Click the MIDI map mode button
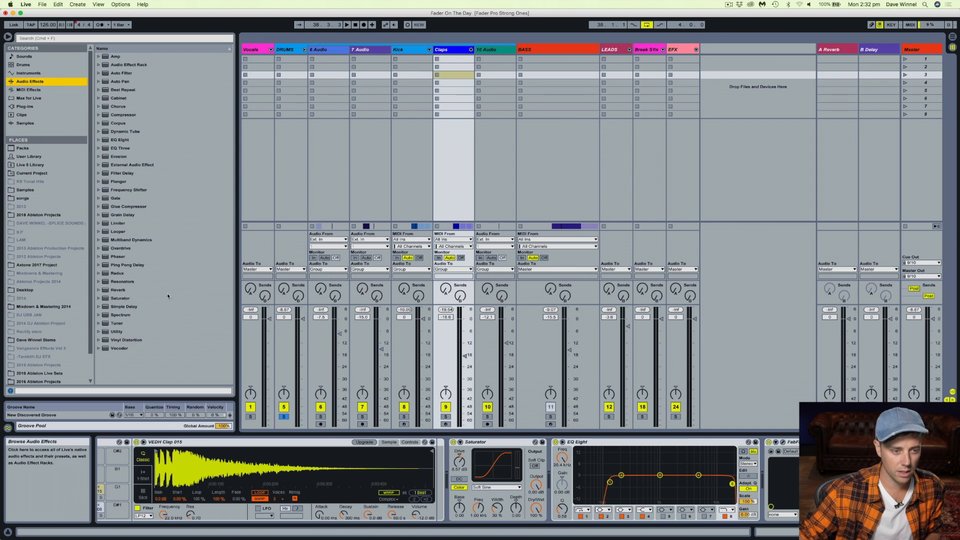Image resolution: width=960 pixels, height=540 pixels. pyautogui.click(x=910, y=25)
